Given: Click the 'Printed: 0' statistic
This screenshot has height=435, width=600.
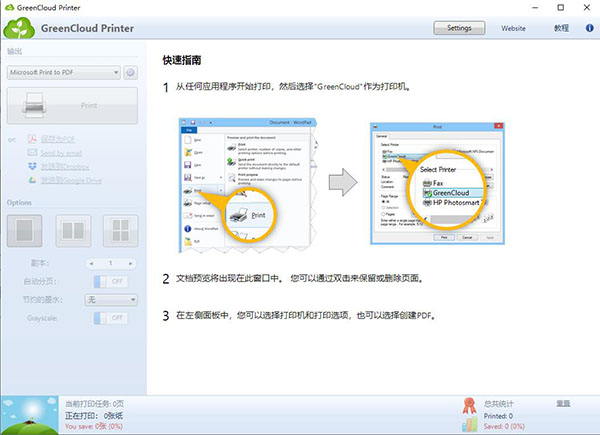Looking at the screenshot, I should 498,416.
